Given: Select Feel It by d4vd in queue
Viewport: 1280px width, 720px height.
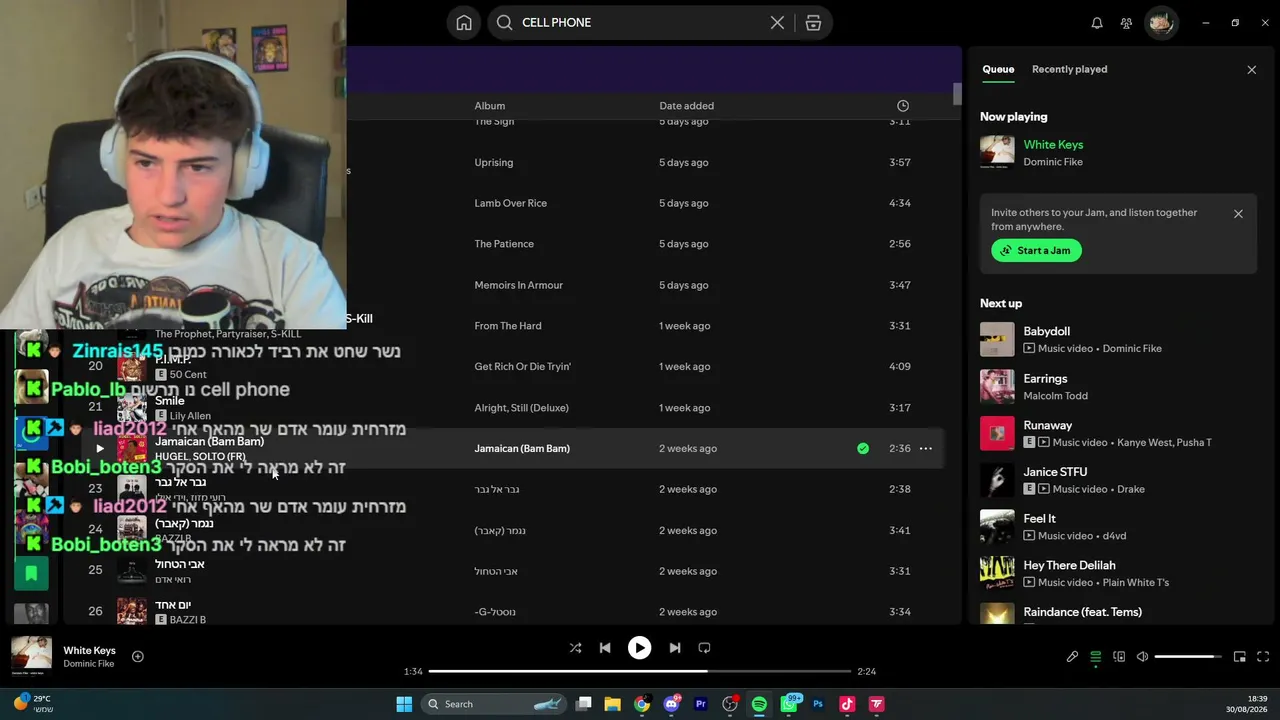Looking at the screenshot, I should pyautogui.click(x=1118, y=527).
